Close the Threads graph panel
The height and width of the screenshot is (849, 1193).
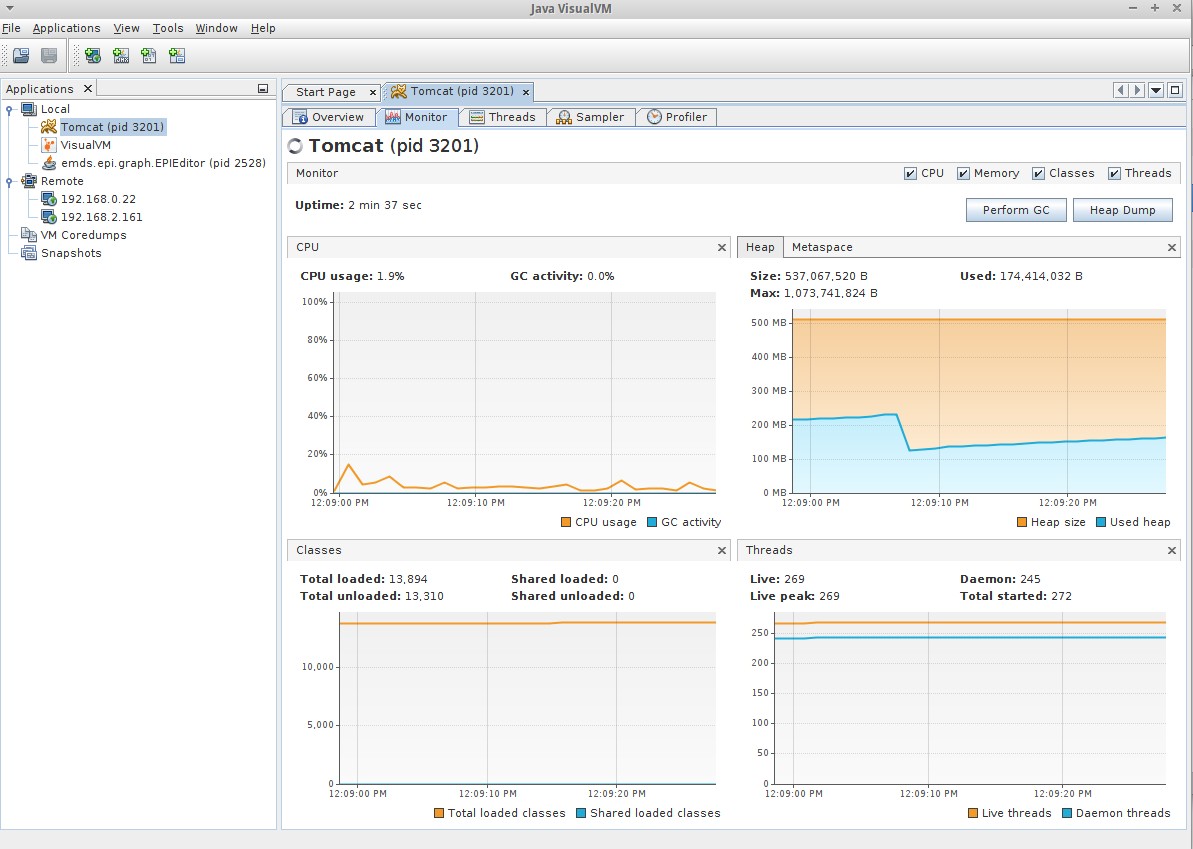point(1172,550)
